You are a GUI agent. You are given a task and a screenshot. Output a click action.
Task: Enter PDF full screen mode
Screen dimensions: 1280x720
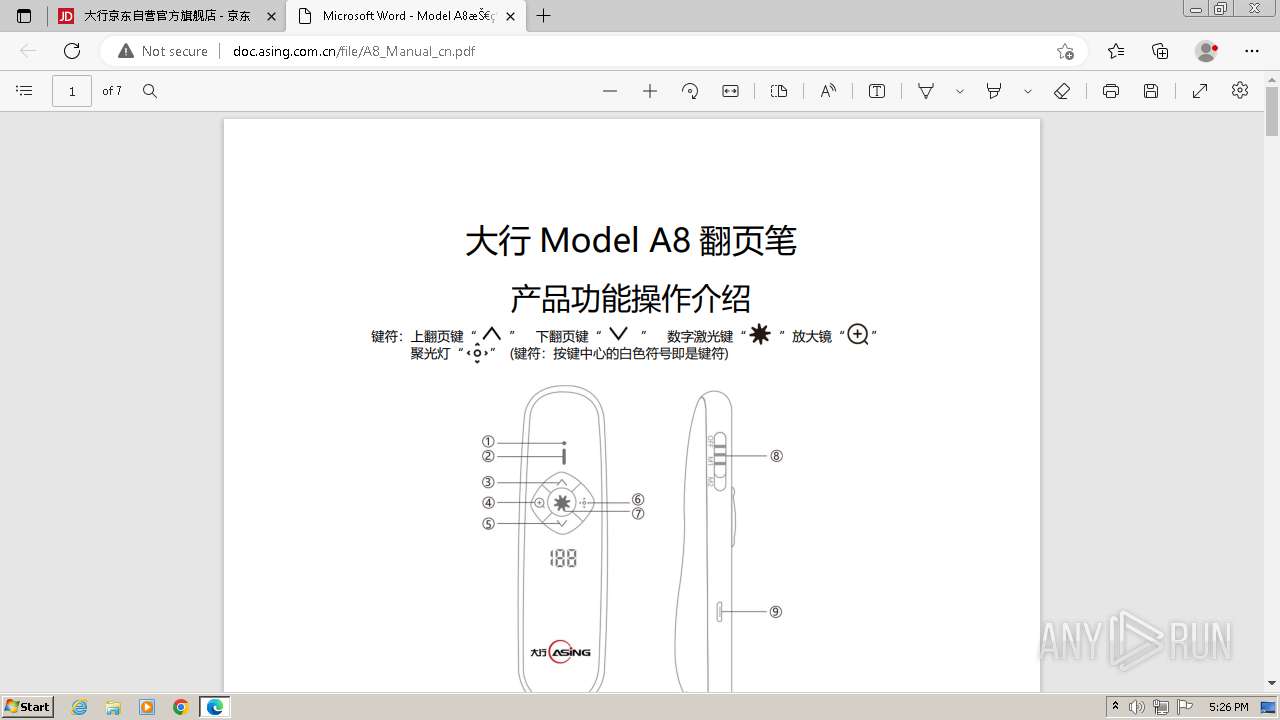coord(1200,91)
